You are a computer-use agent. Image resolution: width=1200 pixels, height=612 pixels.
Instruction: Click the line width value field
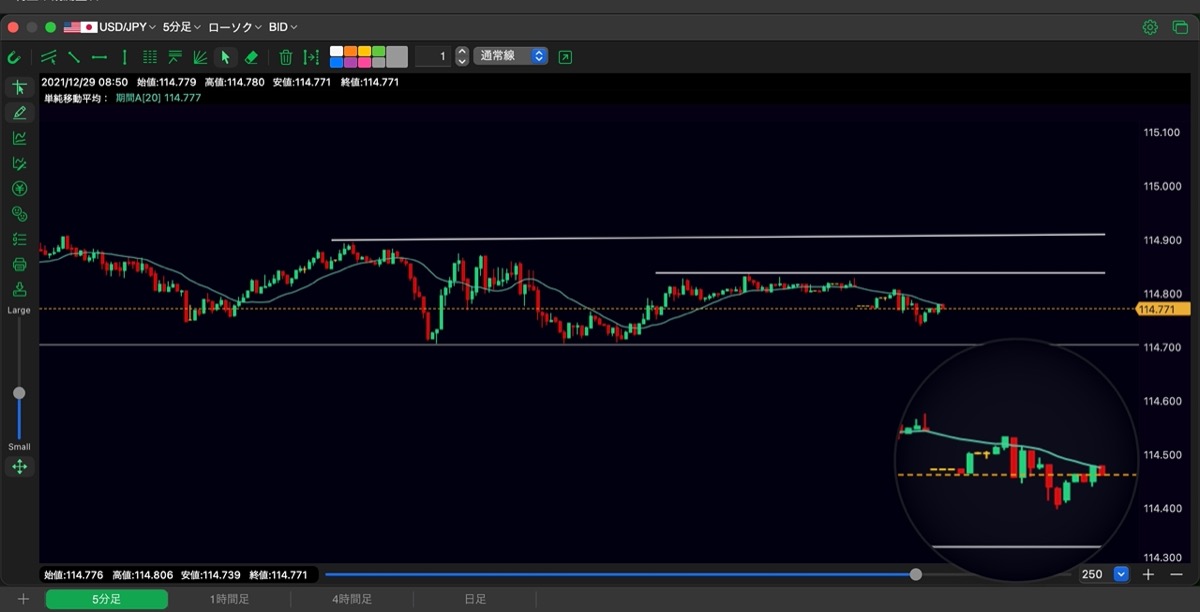pyautogui.click(x=433, y=57)
